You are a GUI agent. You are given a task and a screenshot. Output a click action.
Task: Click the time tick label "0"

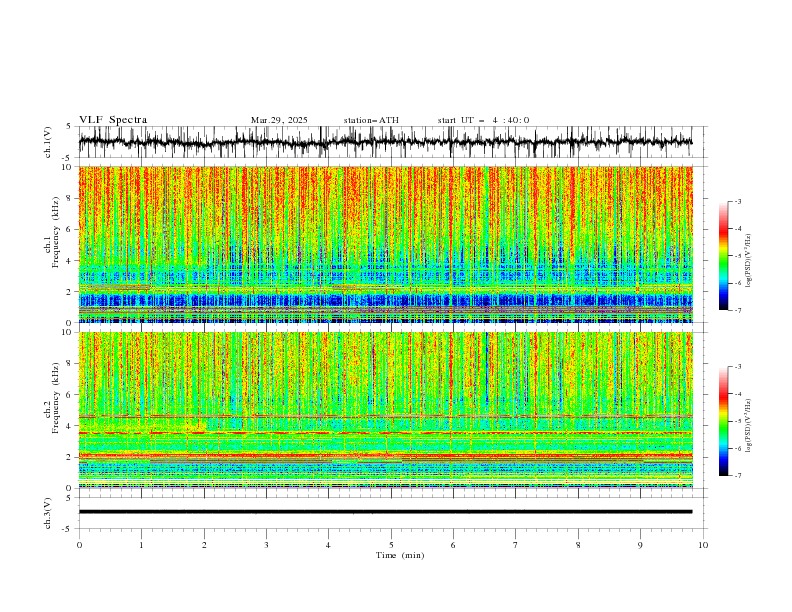pyautogui.click(x=79, y=545)
